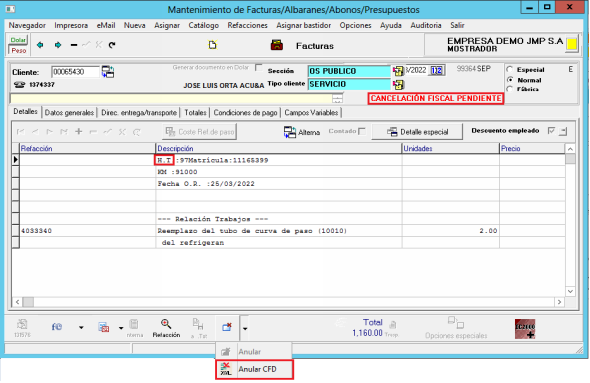Go to the next record with the right arrow
This screenshot has height=383, width=590.
tap(58, 45)
